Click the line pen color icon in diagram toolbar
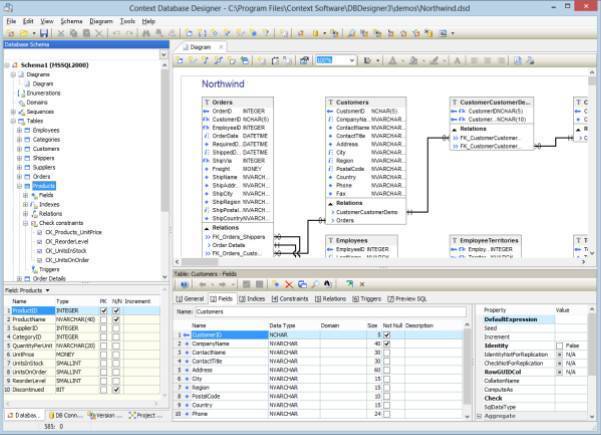This screenshot has height=435, width=601. coord(434,60)
